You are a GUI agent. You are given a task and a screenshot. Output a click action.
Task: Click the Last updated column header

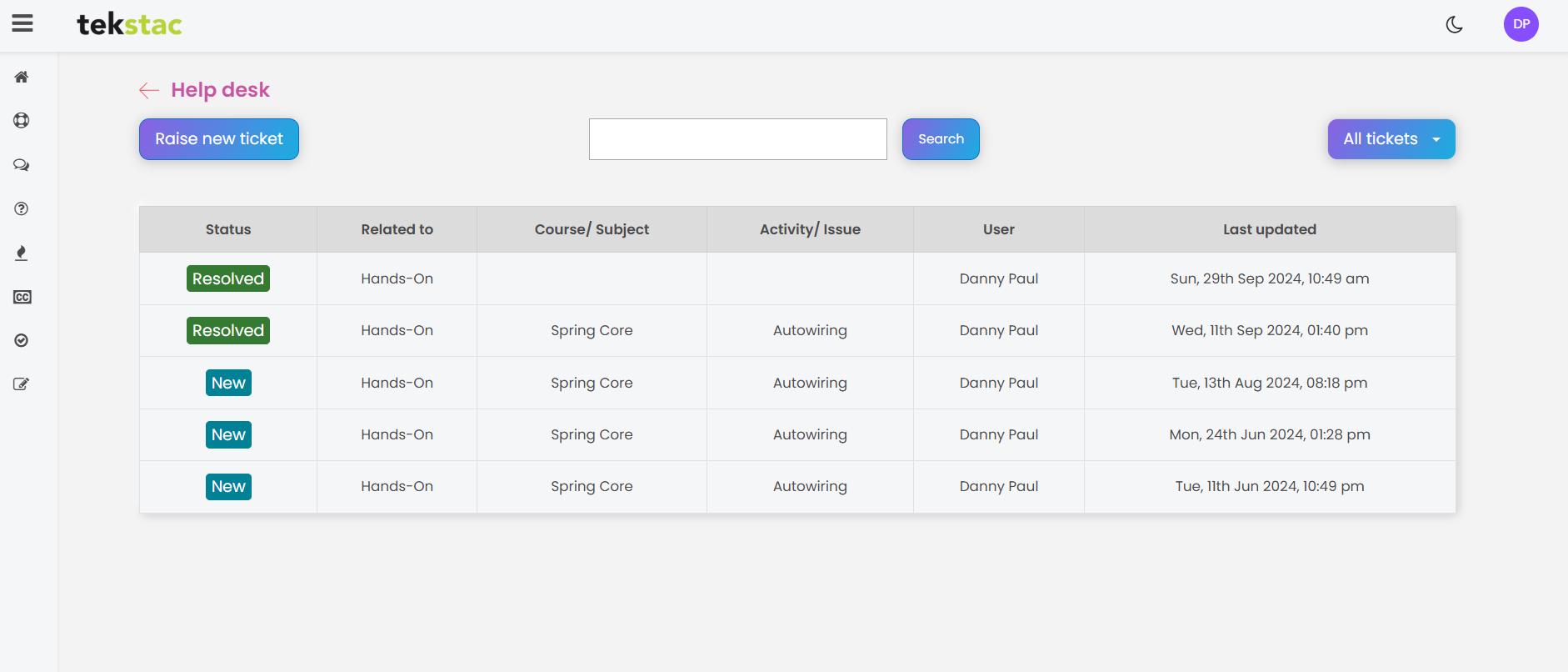[1269, 229]
